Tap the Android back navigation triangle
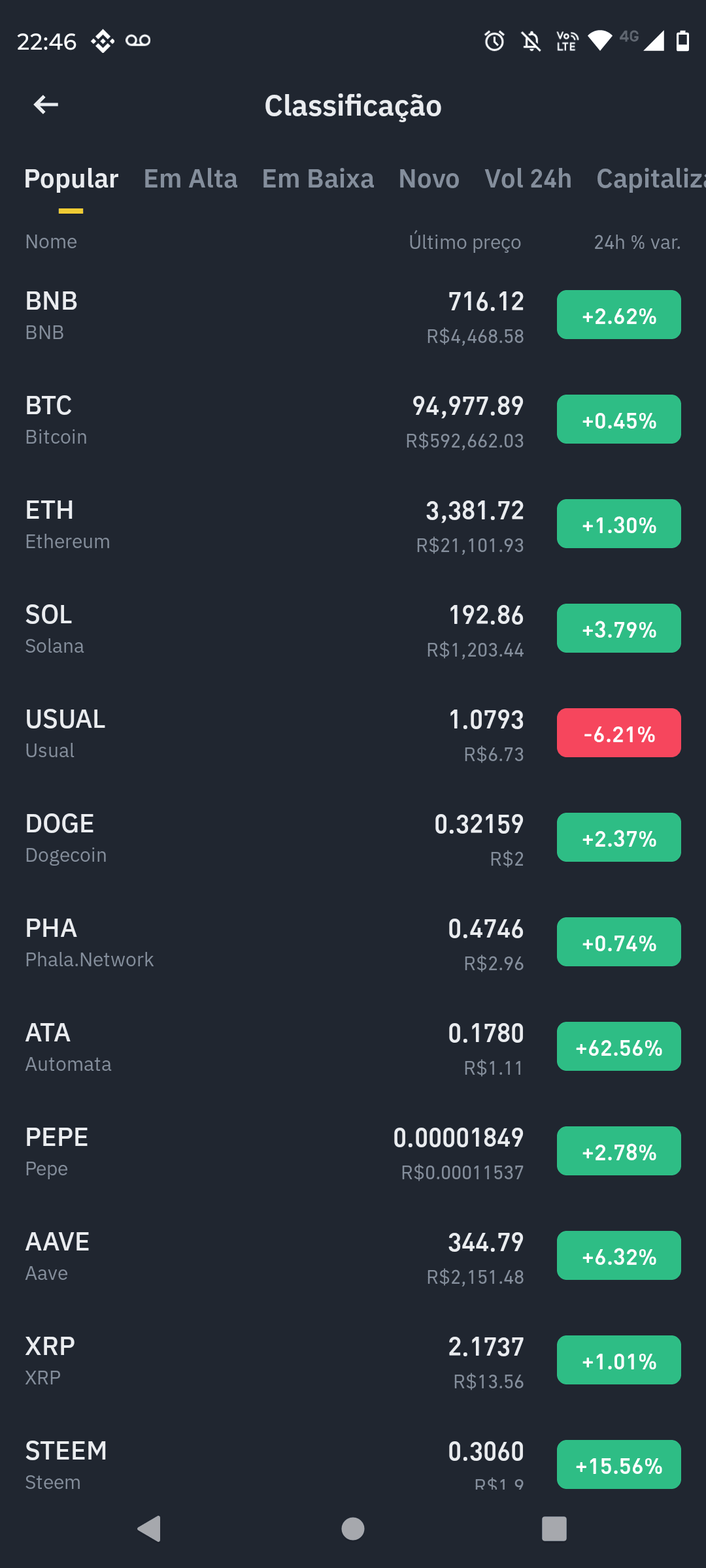The width and height of the screenshot is (706, 1568). click(x=150, y=1529)
